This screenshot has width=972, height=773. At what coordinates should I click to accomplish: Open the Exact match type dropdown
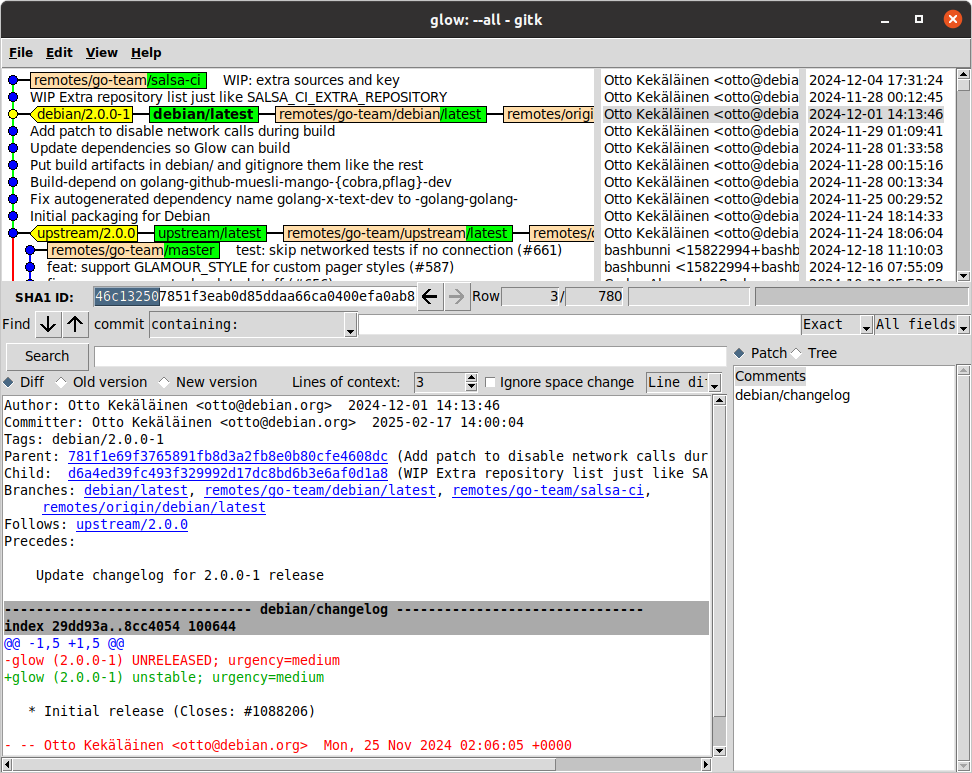point(837,325)
